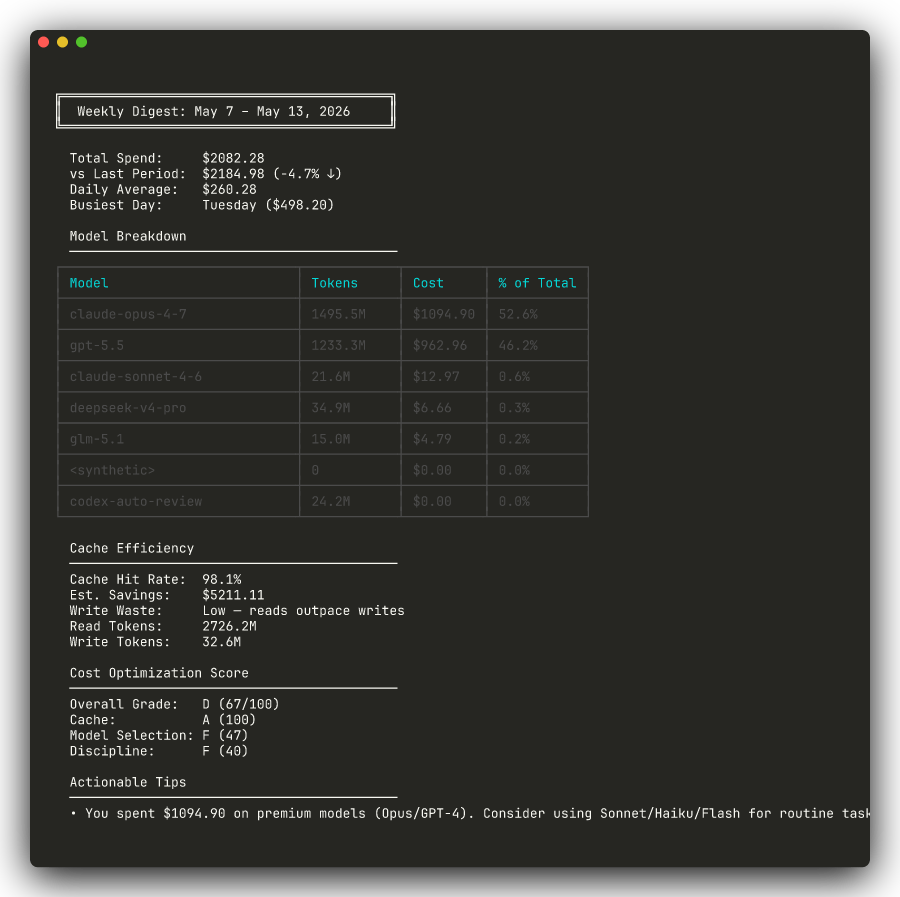Click the Cache Efficiency heading
Screen dimensions: 900x897
coord(132,548)
